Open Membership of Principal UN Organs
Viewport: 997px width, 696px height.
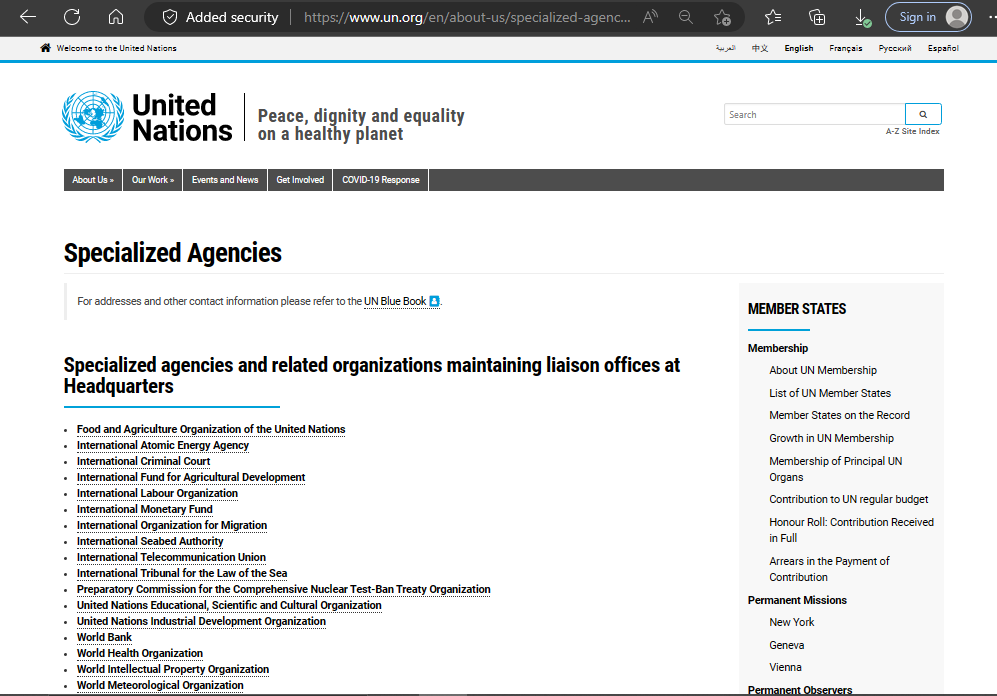(x=835, y=469)
